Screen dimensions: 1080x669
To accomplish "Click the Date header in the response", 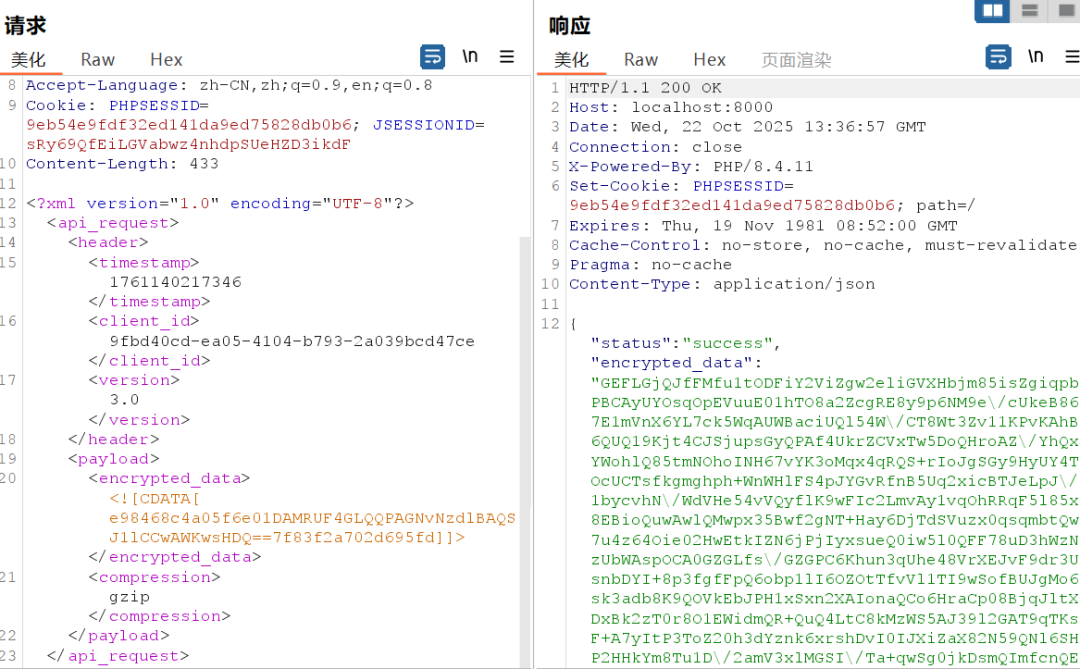I will tap(747, 127).
